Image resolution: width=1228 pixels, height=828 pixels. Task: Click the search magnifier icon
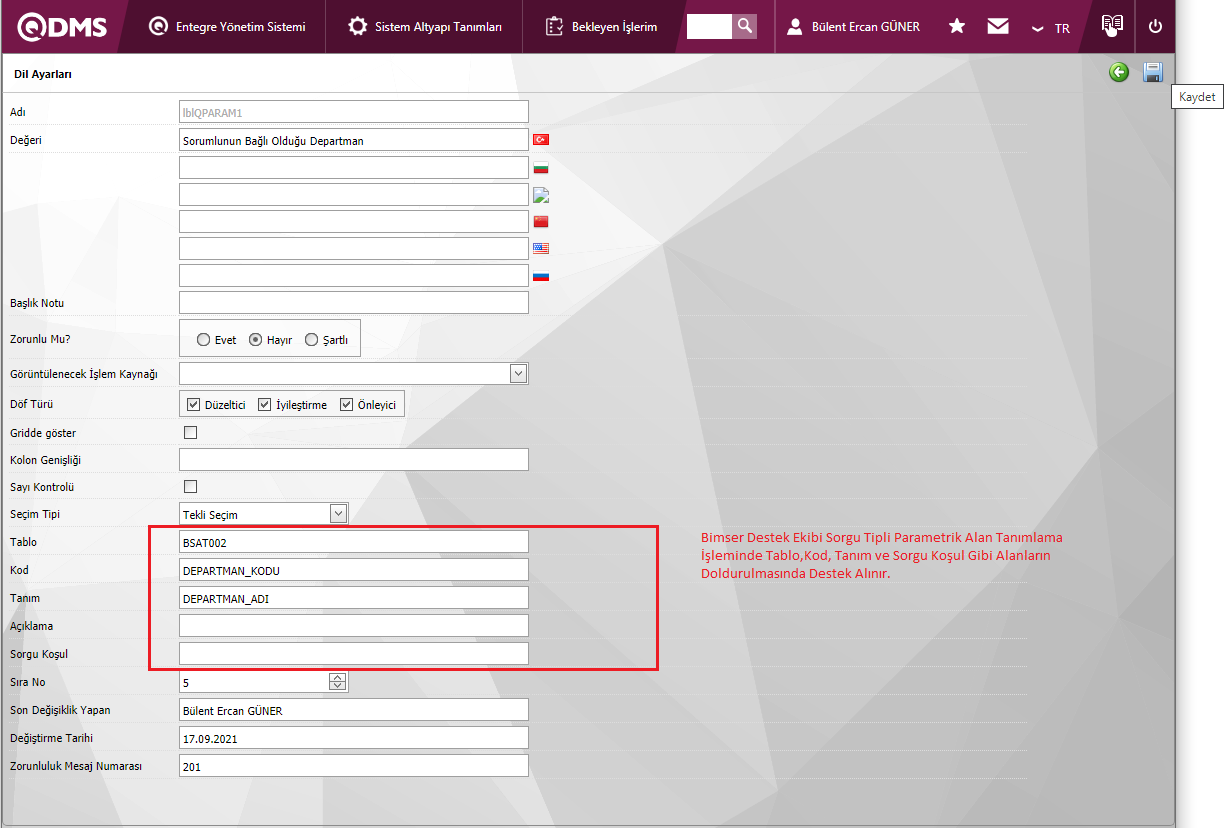[x=744, y=26]
